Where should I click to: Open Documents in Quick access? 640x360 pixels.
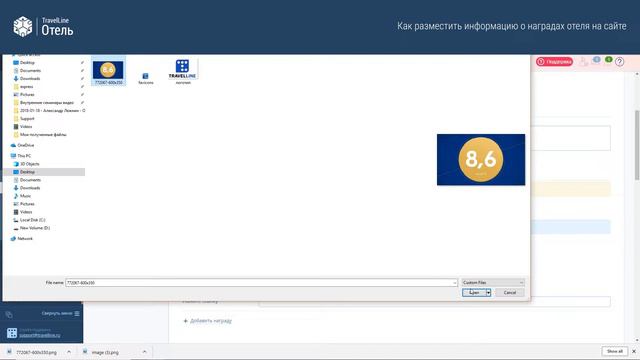[30, 71]
